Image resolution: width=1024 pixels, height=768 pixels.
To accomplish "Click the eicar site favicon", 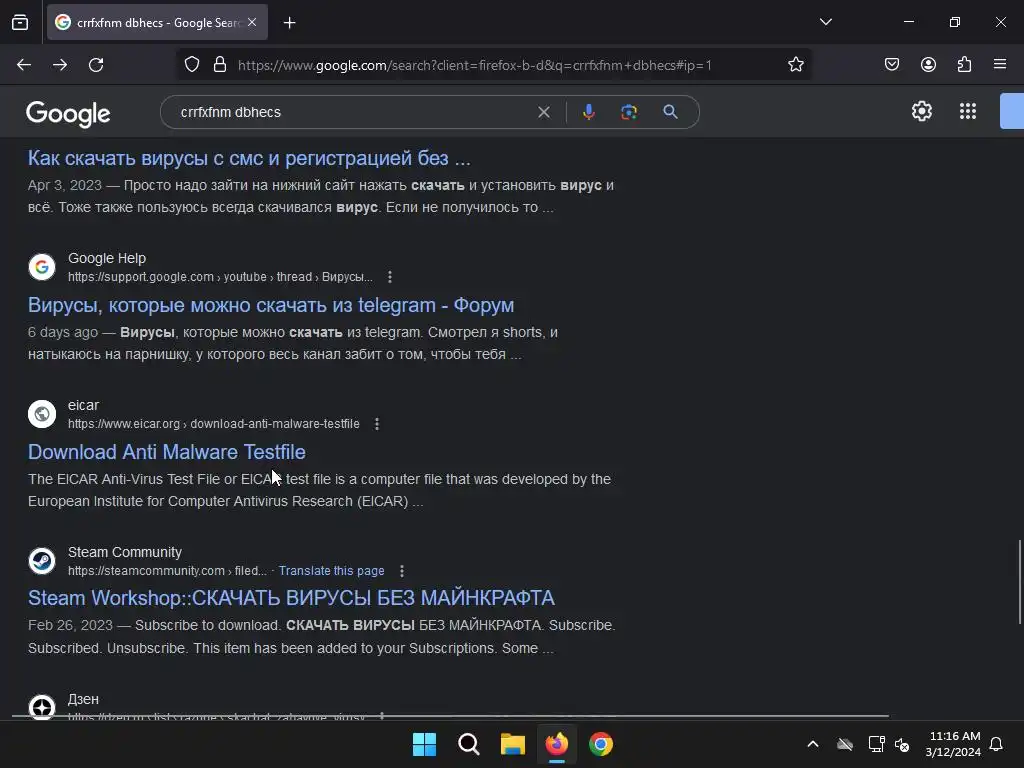I will point(42,414).
